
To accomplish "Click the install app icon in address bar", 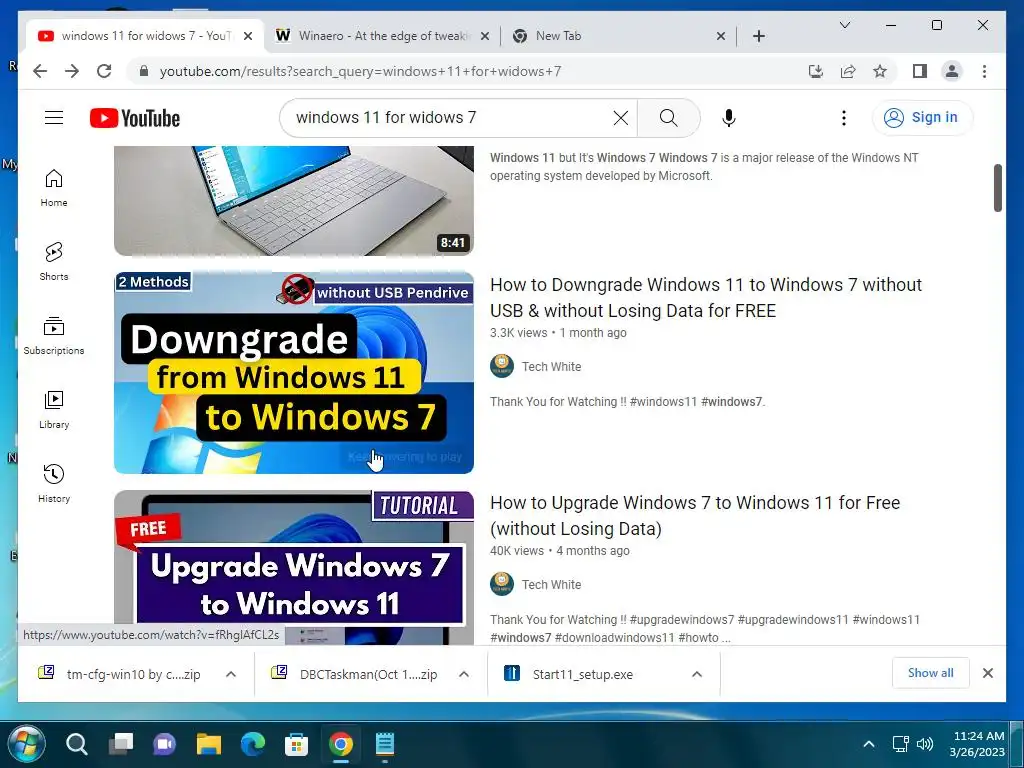I will [x=816, y=71].
